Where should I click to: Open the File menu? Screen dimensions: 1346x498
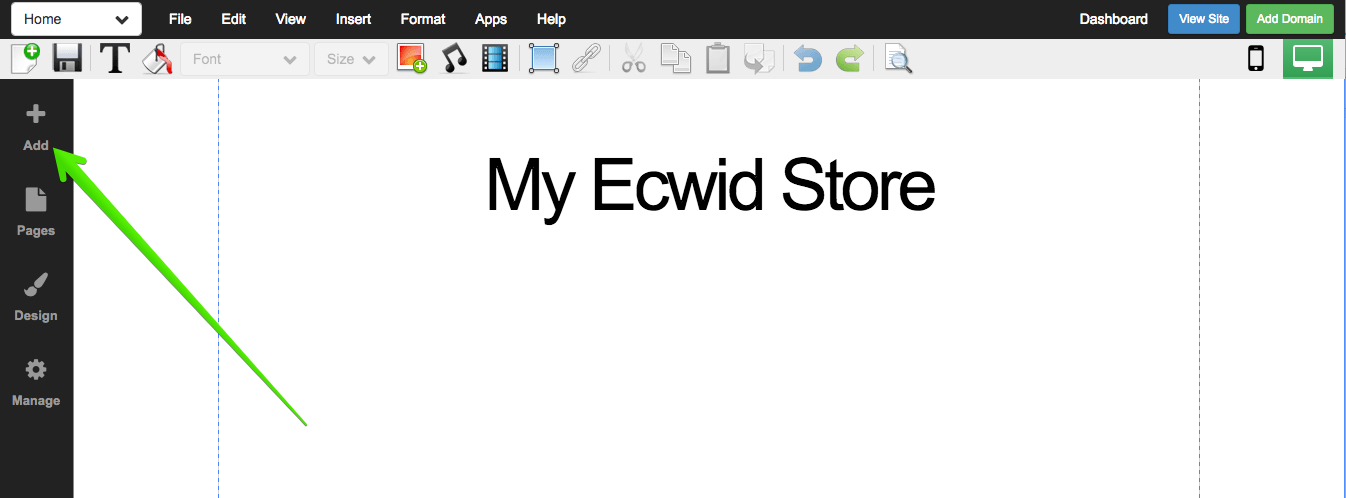pos(180,19)
